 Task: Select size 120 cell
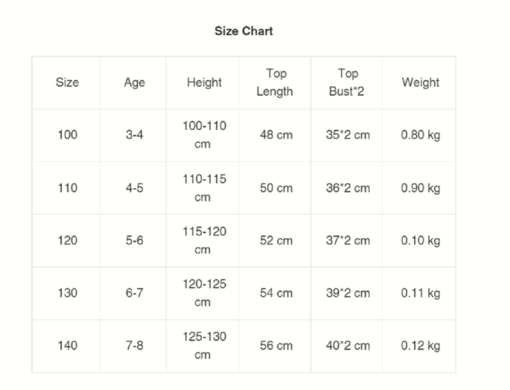click(x=68, y=240)
